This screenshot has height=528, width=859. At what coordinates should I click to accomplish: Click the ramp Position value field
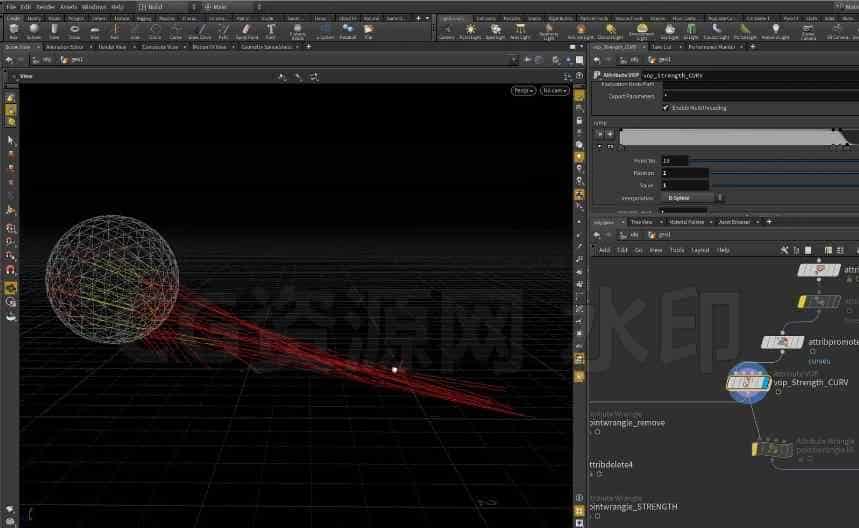[685, 173]
